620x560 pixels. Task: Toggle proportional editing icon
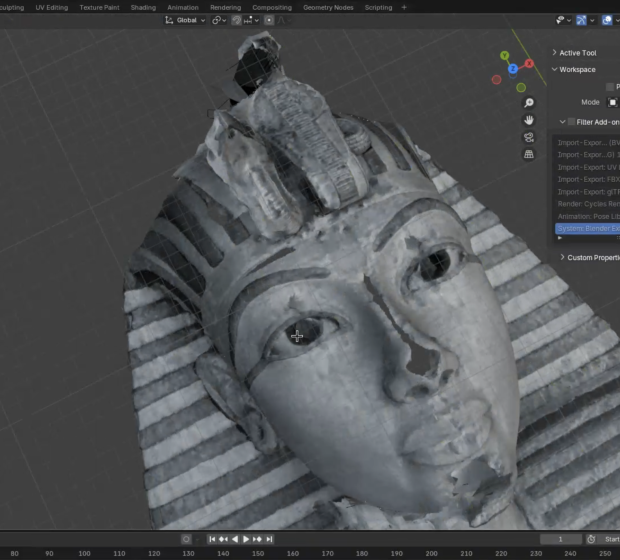coord(269,20)
